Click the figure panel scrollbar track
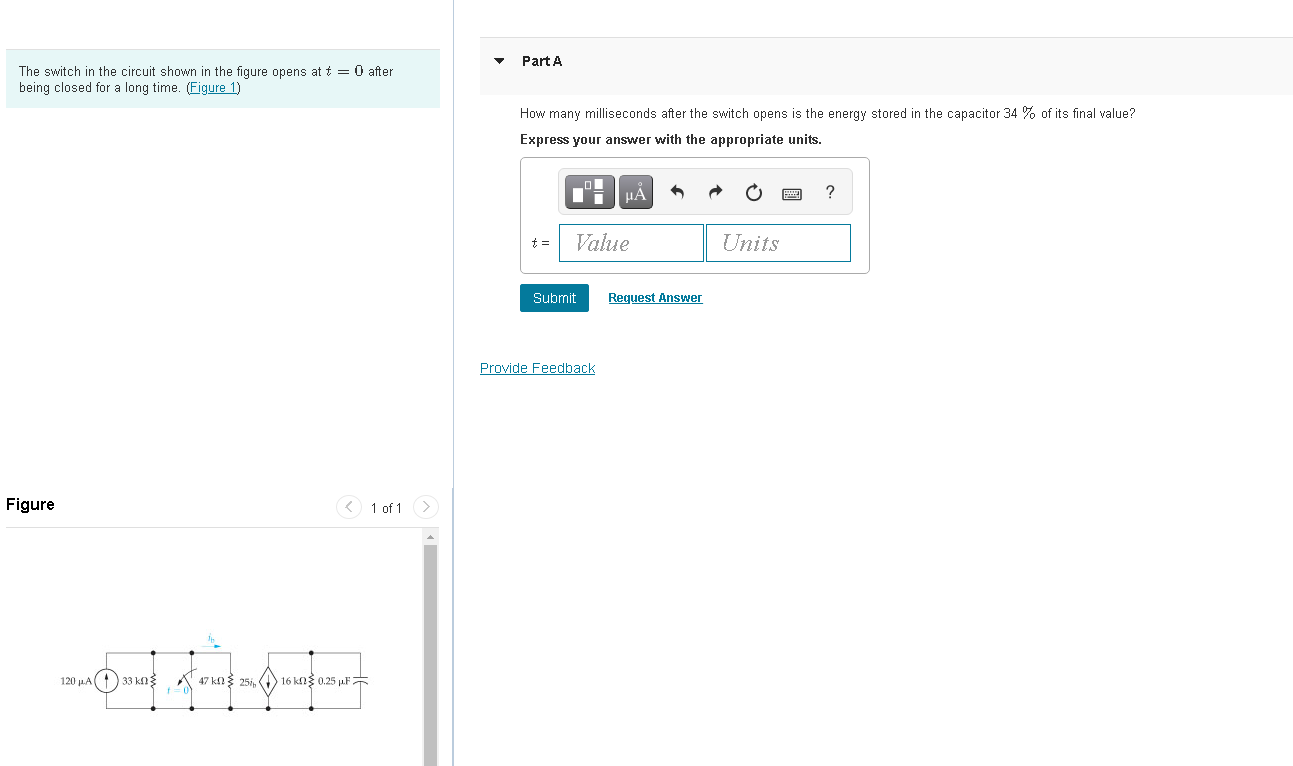This screenshot has width=1293, height=766. pyautogui.click(x=431, y=655)
